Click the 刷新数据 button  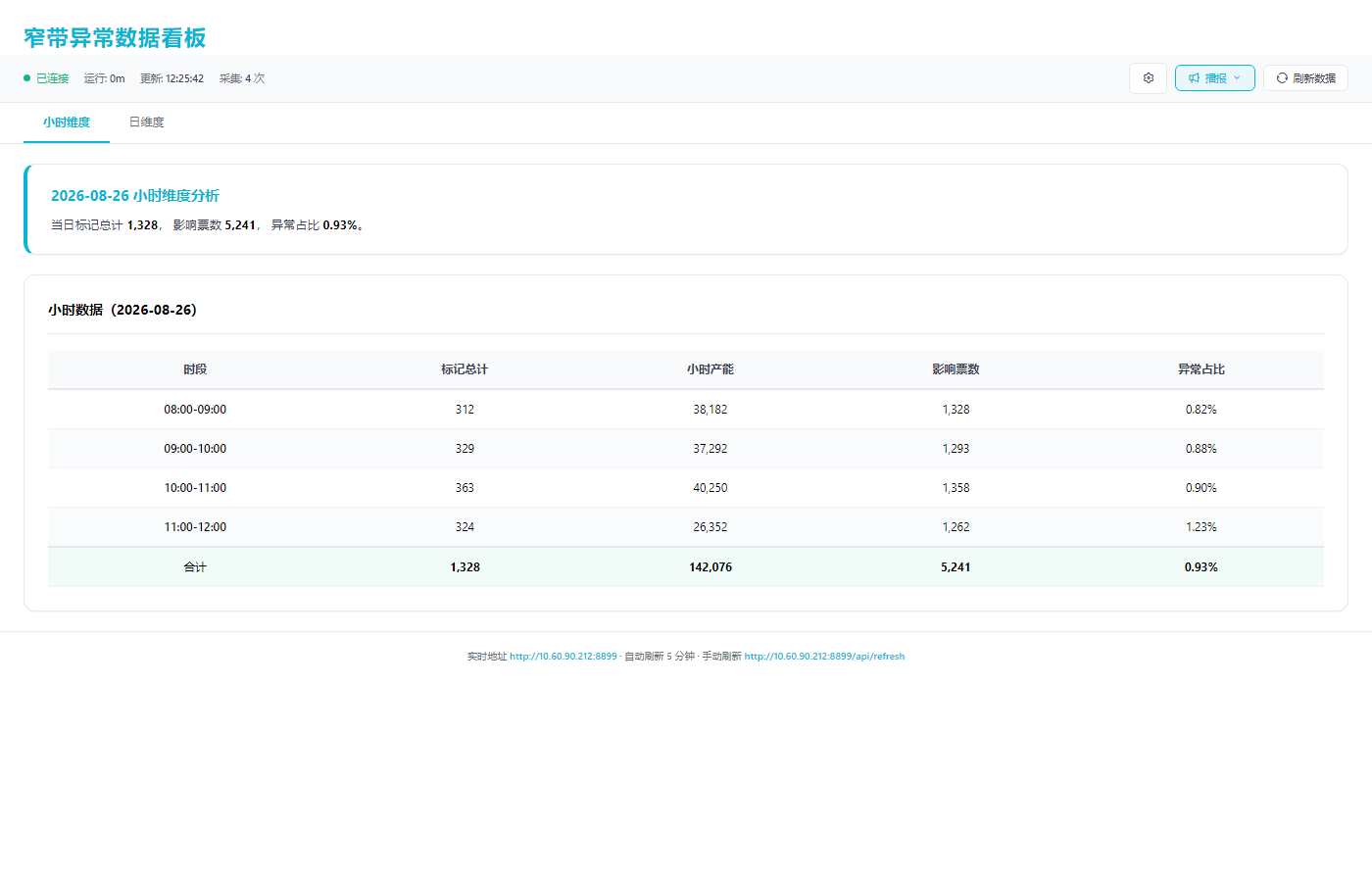pos(1305,78)
